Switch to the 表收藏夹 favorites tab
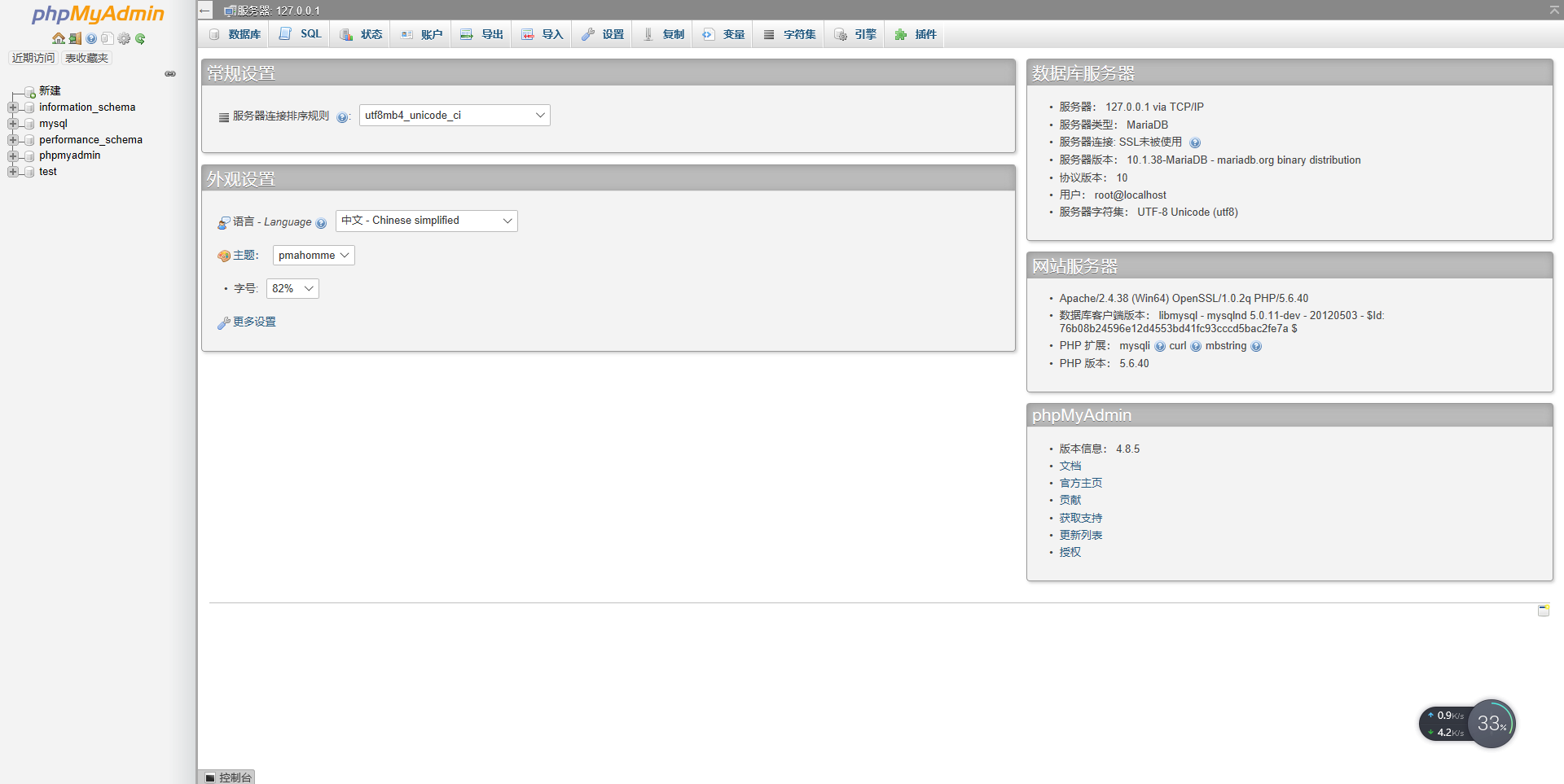1564x784 pixels. click(x=86, y=57)
